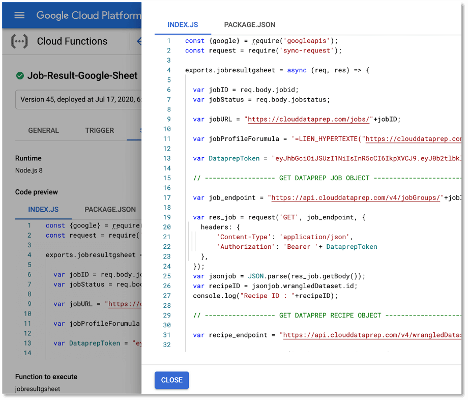The image size is (468, 400).
Task: Click the api jobGroups URL on line 17
Action: point(355,198)
